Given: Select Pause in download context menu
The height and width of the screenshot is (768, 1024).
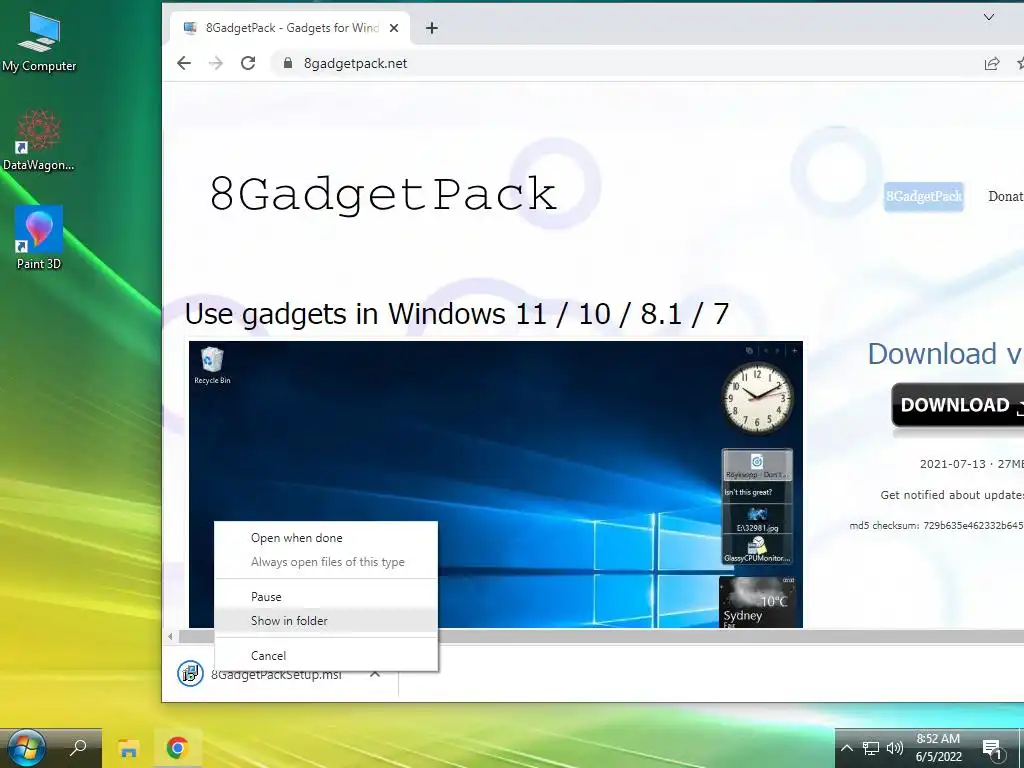Looking at the screenshot, I should click(x=326, y=596).
